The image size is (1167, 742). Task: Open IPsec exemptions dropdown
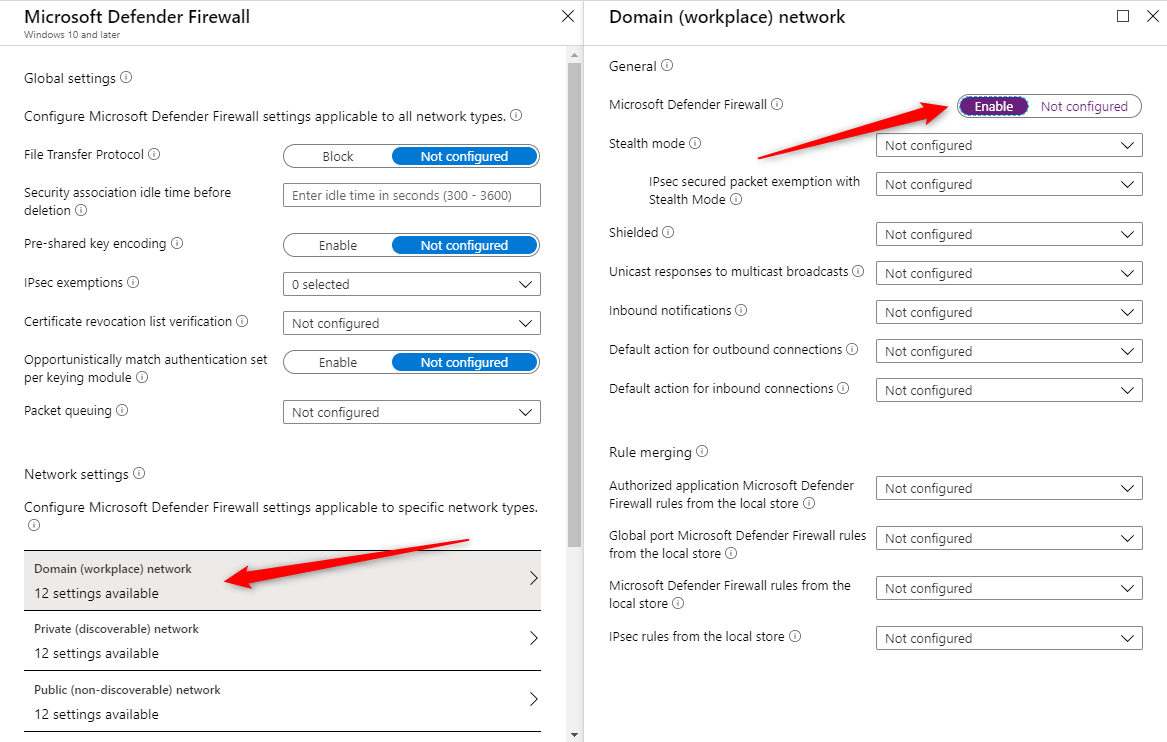tap(412, 284)
